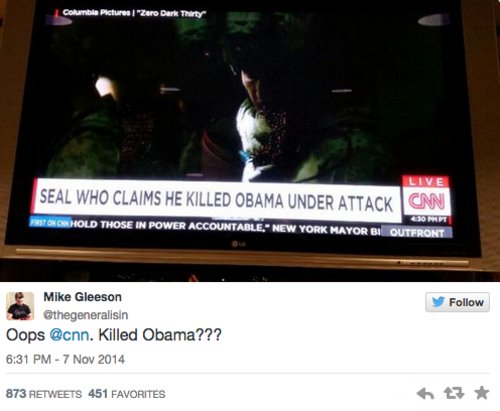500x411 pixels.
Task: Click the red LIVE badge
Action: (x=426, y=182)
